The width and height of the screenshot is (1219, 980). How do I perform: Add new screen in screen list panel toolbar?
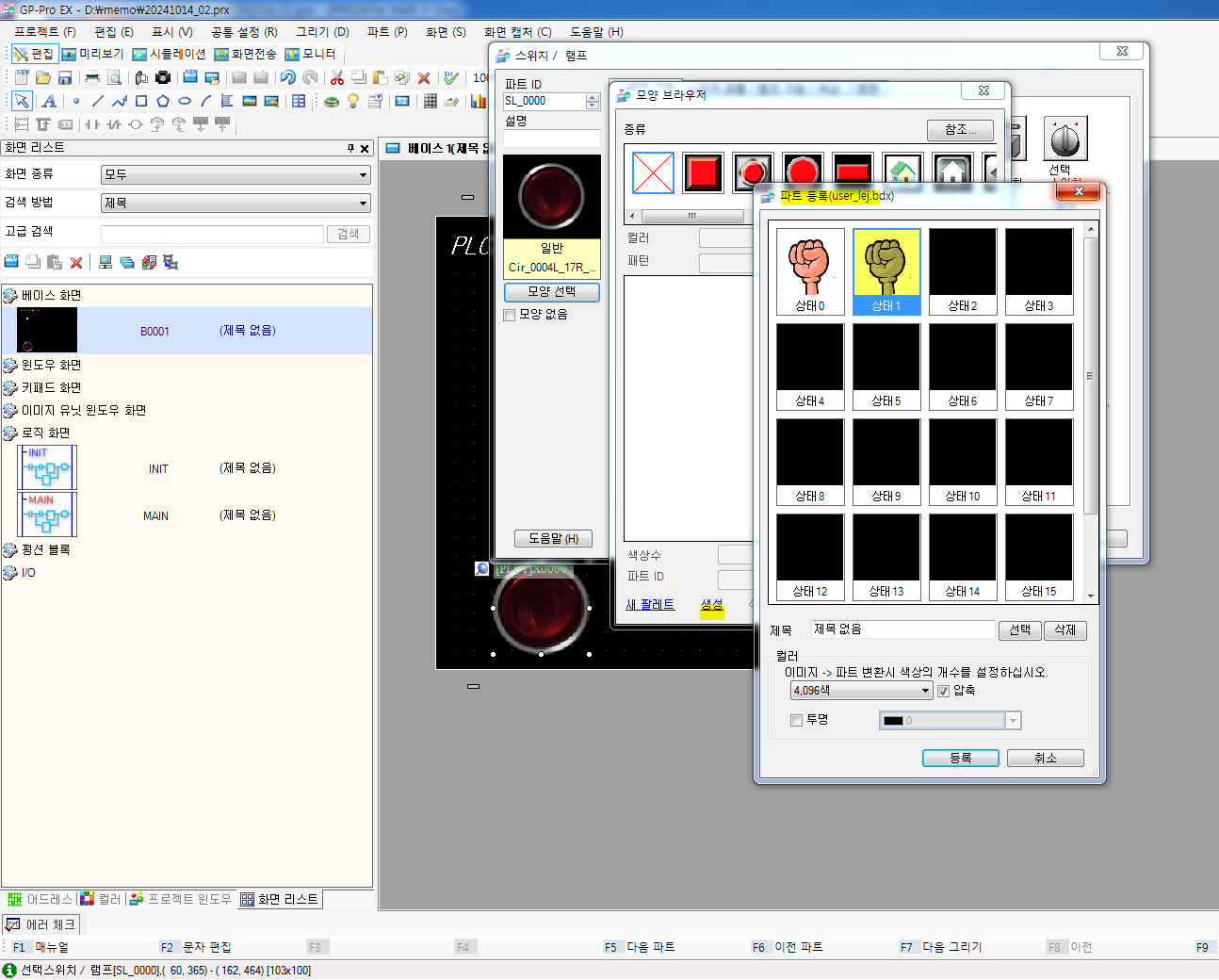11,262
